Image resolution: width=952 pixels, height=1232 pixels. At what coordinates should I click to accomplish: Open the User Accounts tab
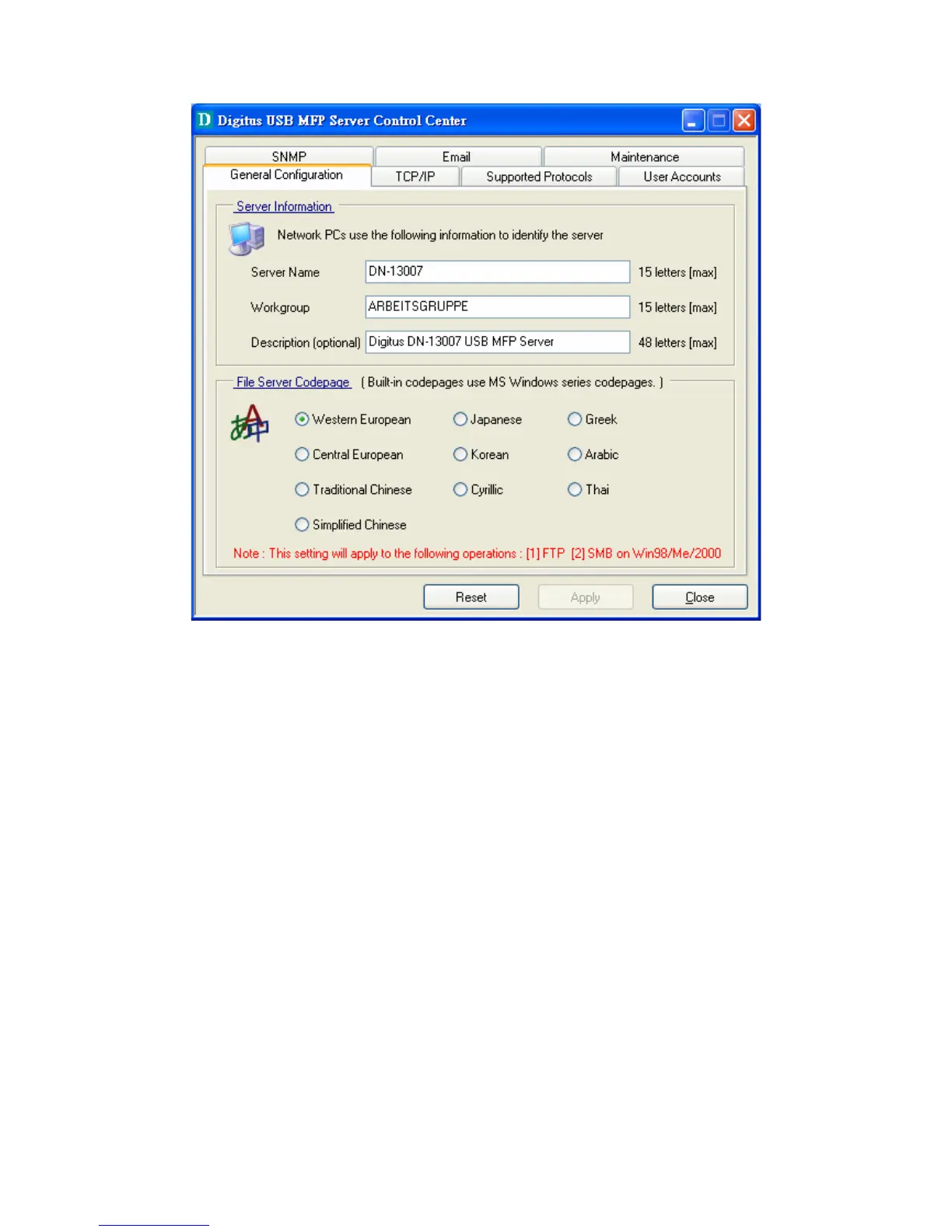coord(682,177)
